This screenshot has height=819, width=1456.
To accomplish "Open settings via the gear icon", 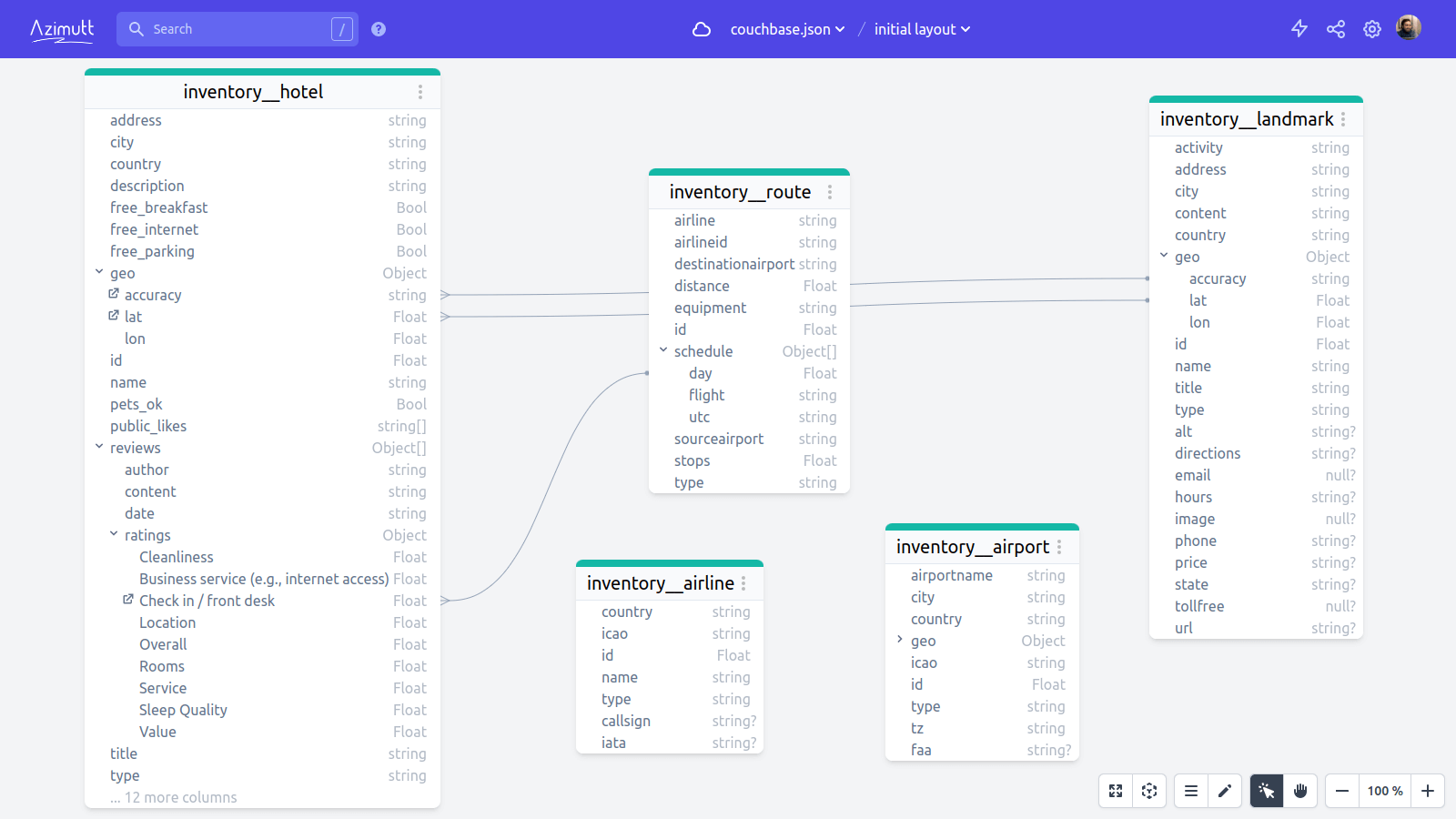I will click(x=1371, y=28).
